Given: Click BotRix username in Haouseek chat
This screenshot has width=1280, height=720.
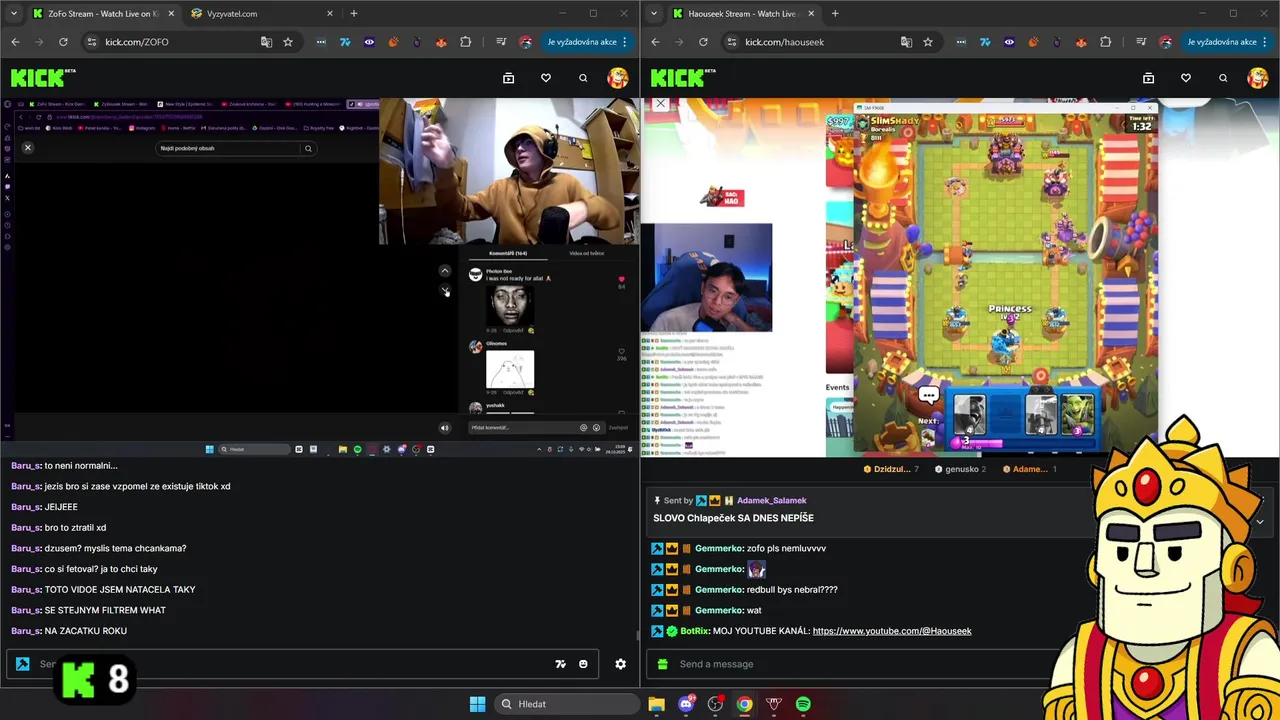Looking at the screenshot, I should 695,631.
